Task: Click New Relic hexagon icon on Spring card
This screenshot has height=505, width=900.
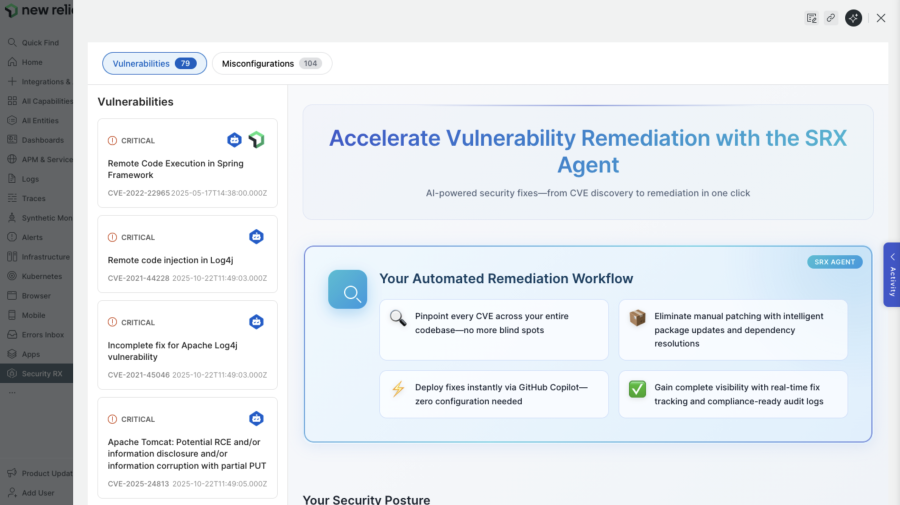Action: tap(257, 140)
